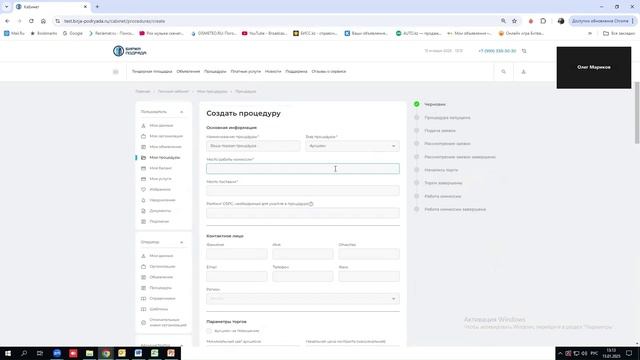640x360 pixels.
Task: Open the Новости menu item
Action: 273,72
